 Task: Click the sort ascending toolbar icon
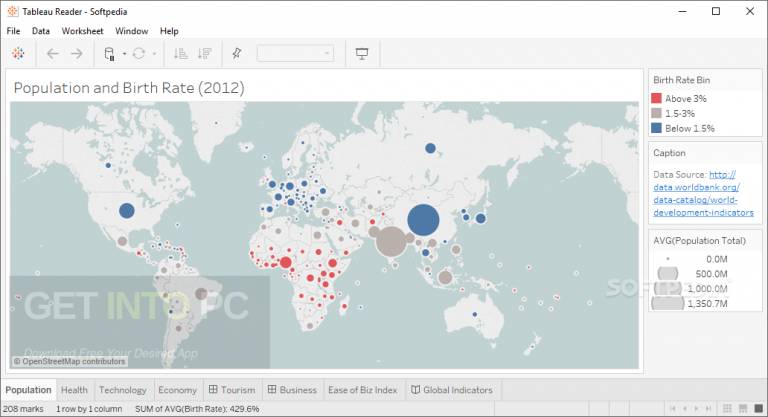[181, 53]
